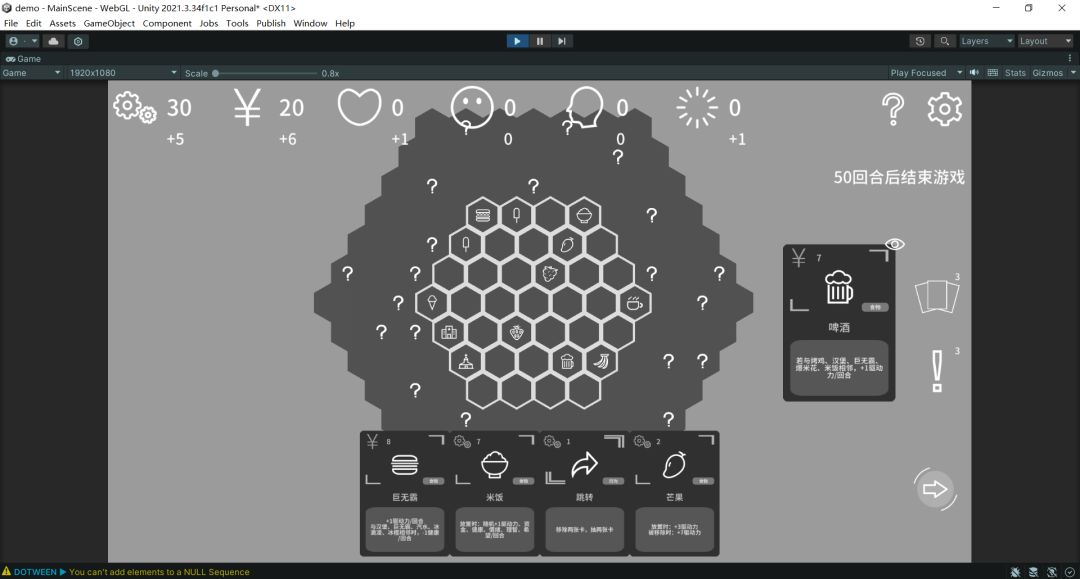Toggle the Stats overlay
This screenshot has width=1080, height=579.
click(x=1015, y=72)
